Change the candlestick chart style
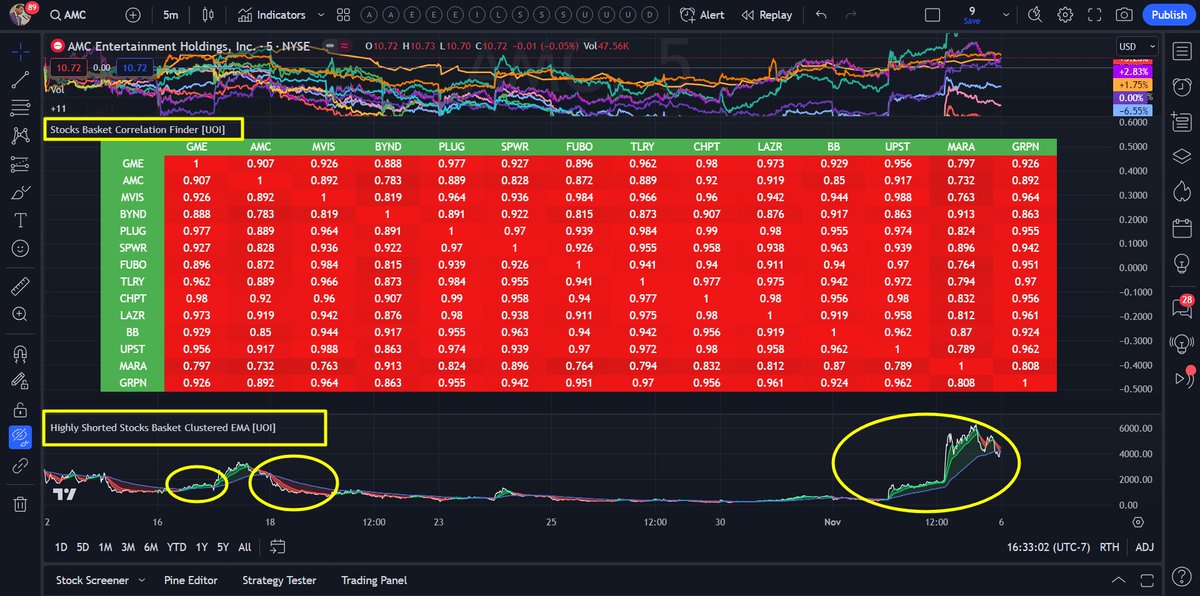Viewport: 1200px width, 596px height. pos(208,15)
